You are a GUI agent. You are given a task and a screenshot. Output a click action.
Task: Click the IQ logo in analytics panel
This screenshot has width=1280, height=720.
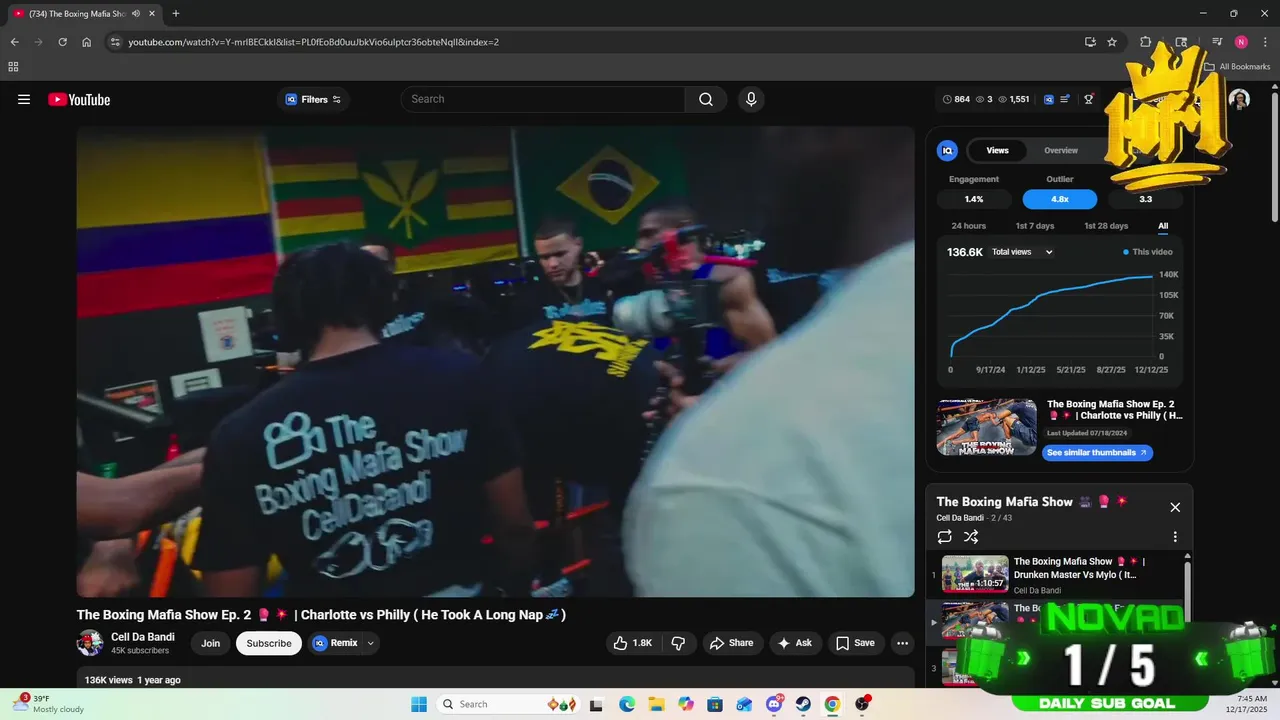[947, 151]
